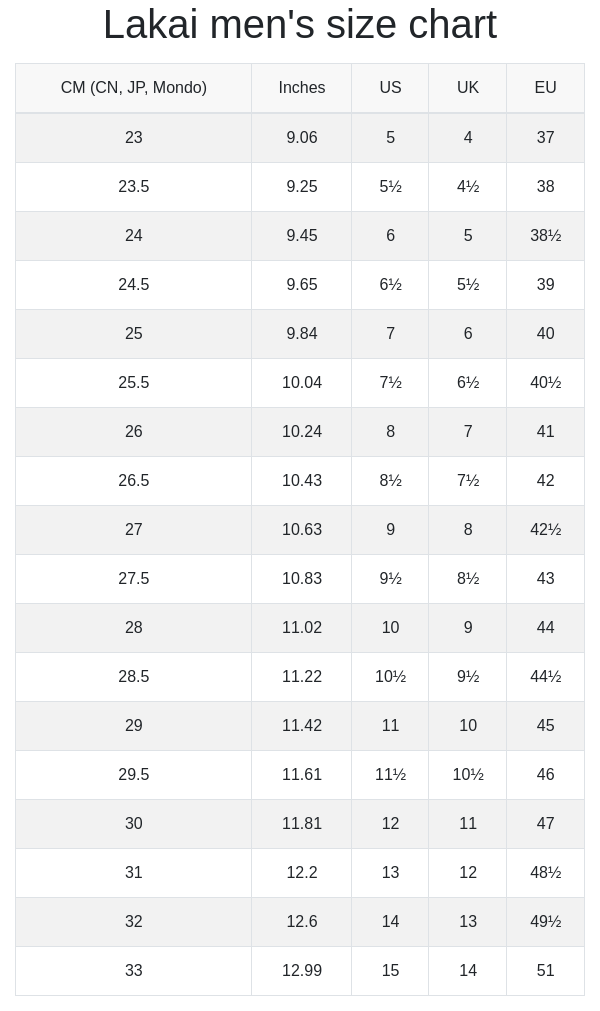This screenshot has height=1011, width=600.
Task: Select the EU 40½ cell
Action: pyautogui.click(x=545, y=383)
